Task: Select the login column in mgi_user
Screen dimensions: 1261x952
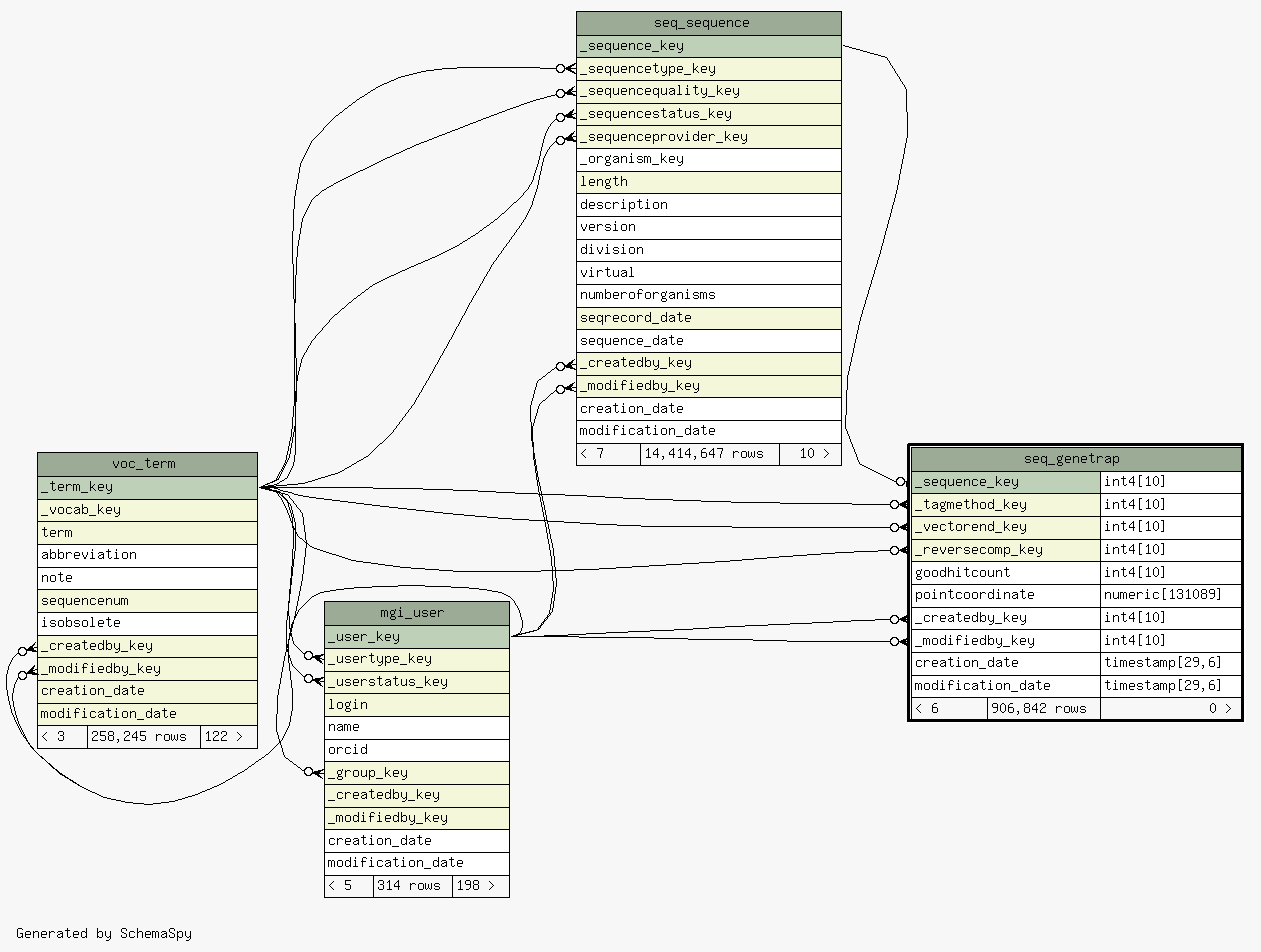Action: 417,704
